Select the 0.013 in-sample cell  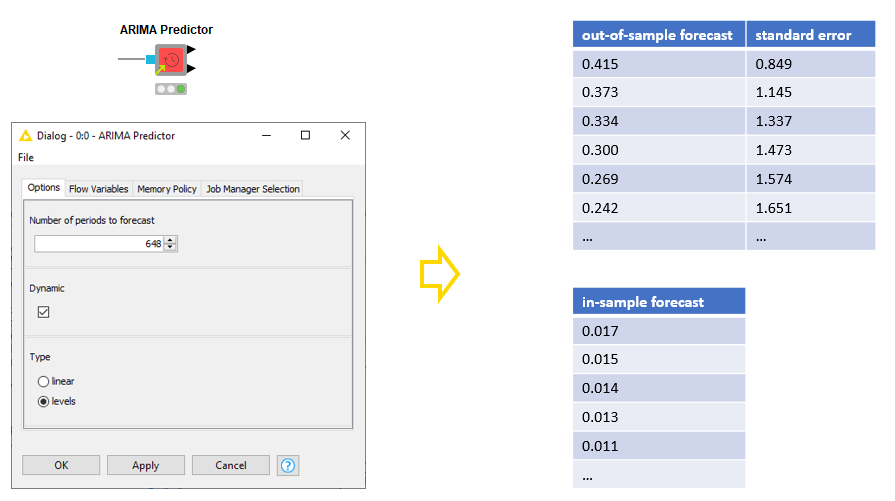pyautogui.click(x=659, y=417)
